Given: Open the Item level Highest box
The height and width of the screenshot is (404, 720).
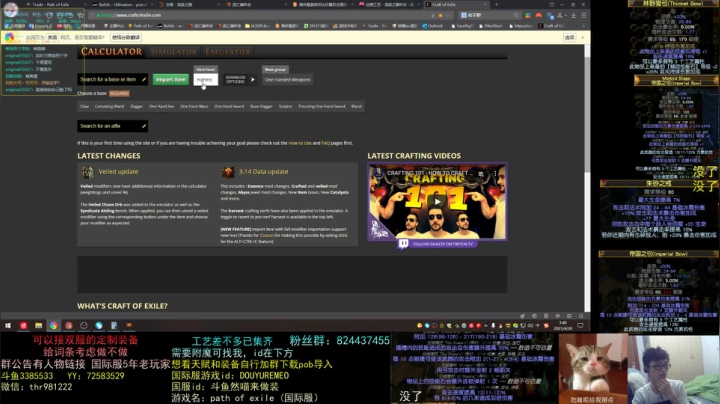Looking at the screenshot, I should [x=205, y=79].
